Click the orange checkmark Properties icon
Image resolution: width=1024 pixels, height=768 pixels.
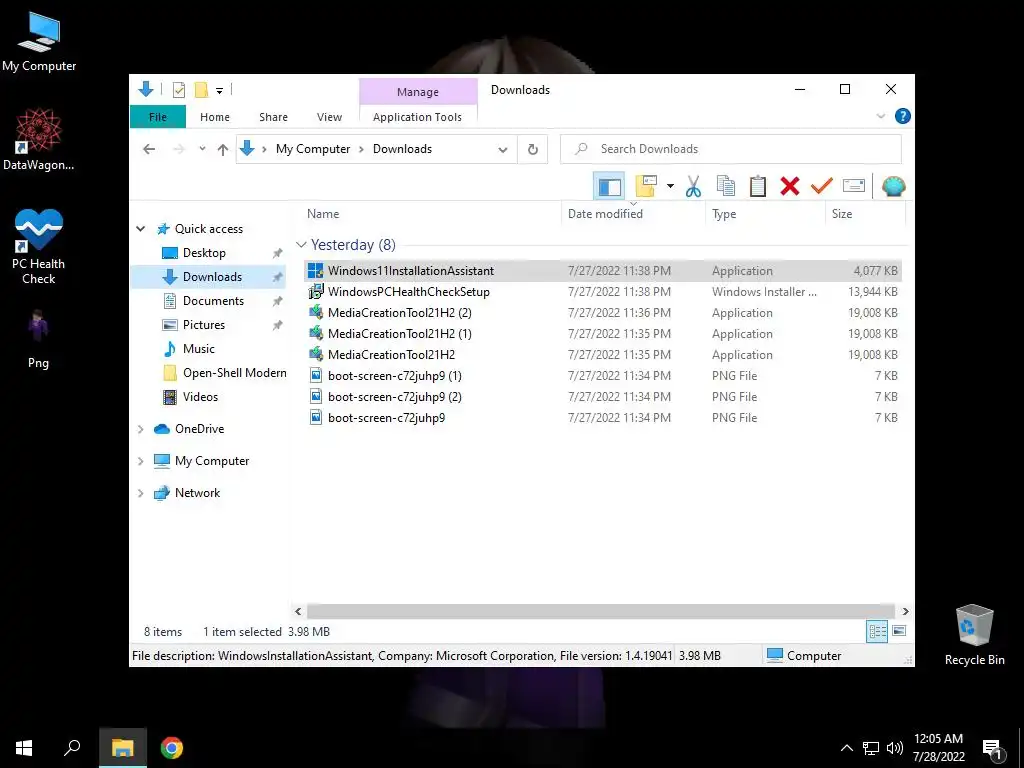point(822,187)
